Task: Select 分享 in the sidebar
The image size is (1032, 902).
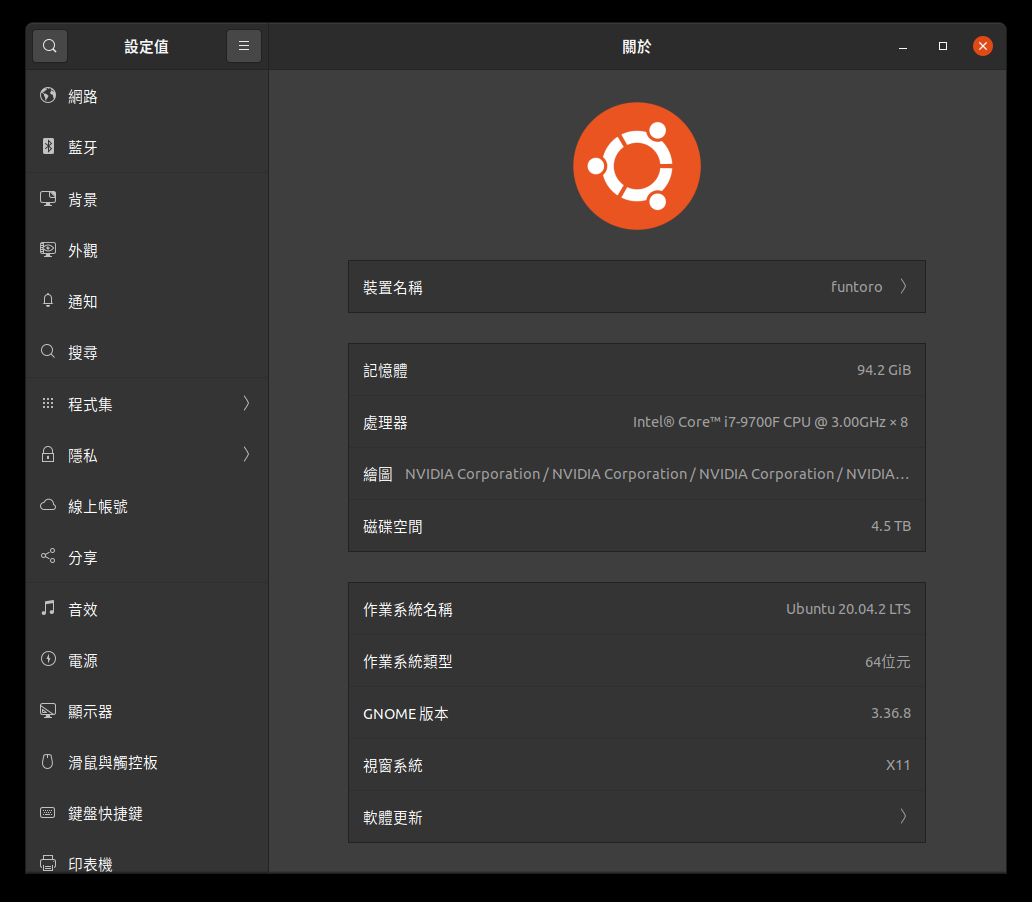Action: [147, 558]
